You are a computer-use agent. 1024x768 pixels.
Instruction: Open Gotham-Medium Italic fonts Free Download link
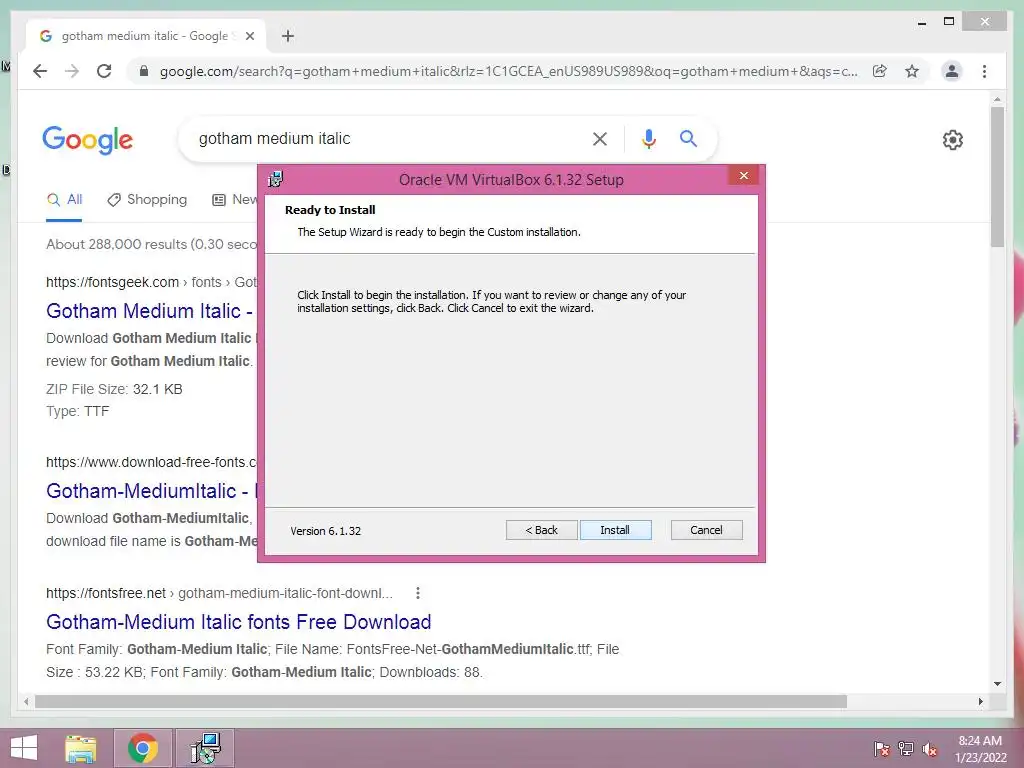point(238,622)
